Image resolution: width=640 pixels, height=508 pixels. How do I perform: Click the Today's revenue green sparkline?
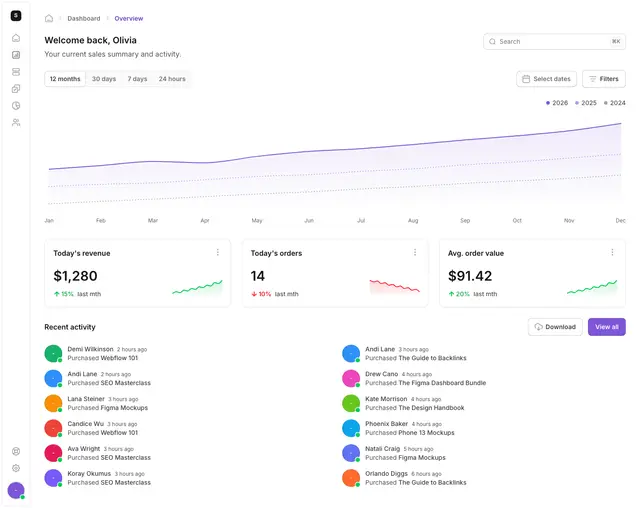(x=197, y=288)
